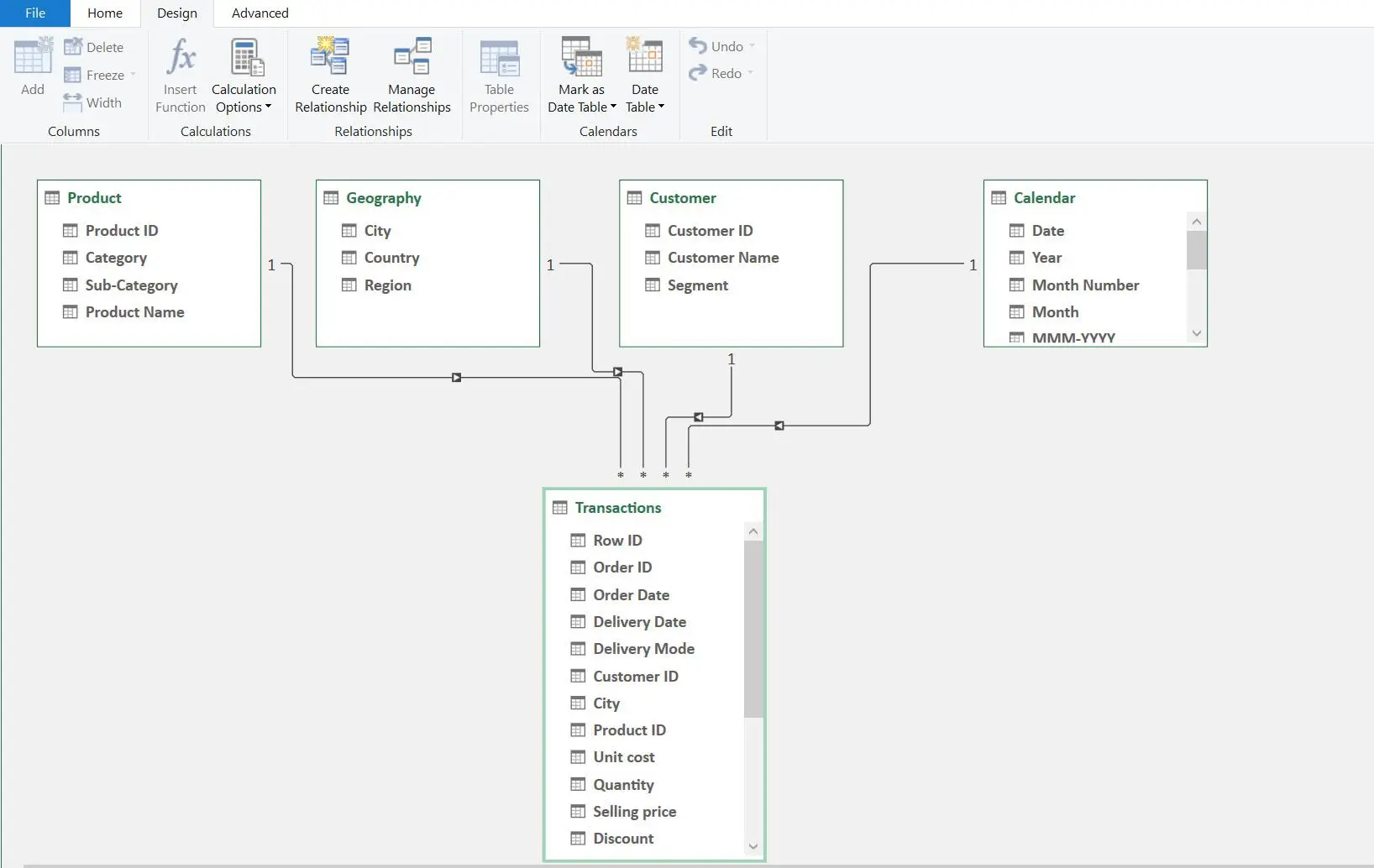Select the Product Name field
The image size is (1374, 868).
pos(134,312)
